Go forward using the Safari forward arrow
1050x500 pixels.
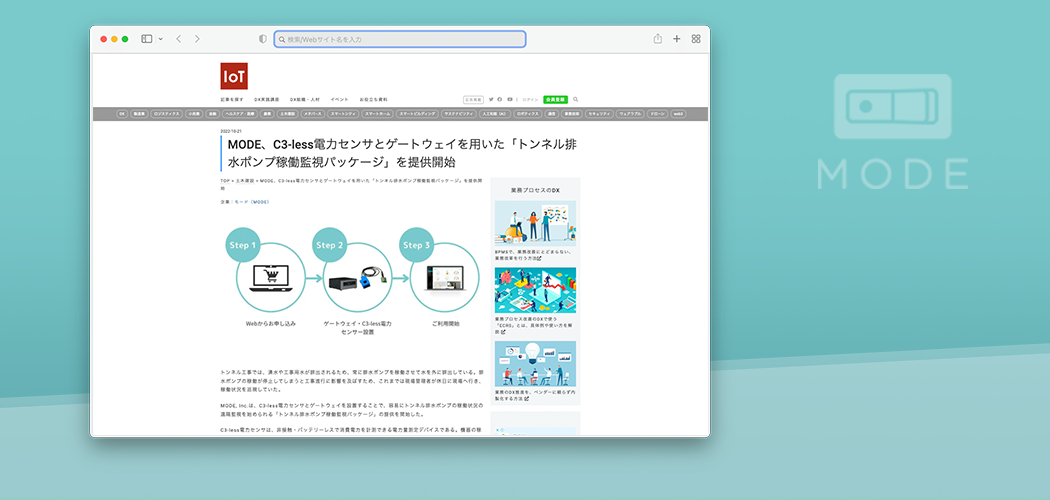pos(197,39)
